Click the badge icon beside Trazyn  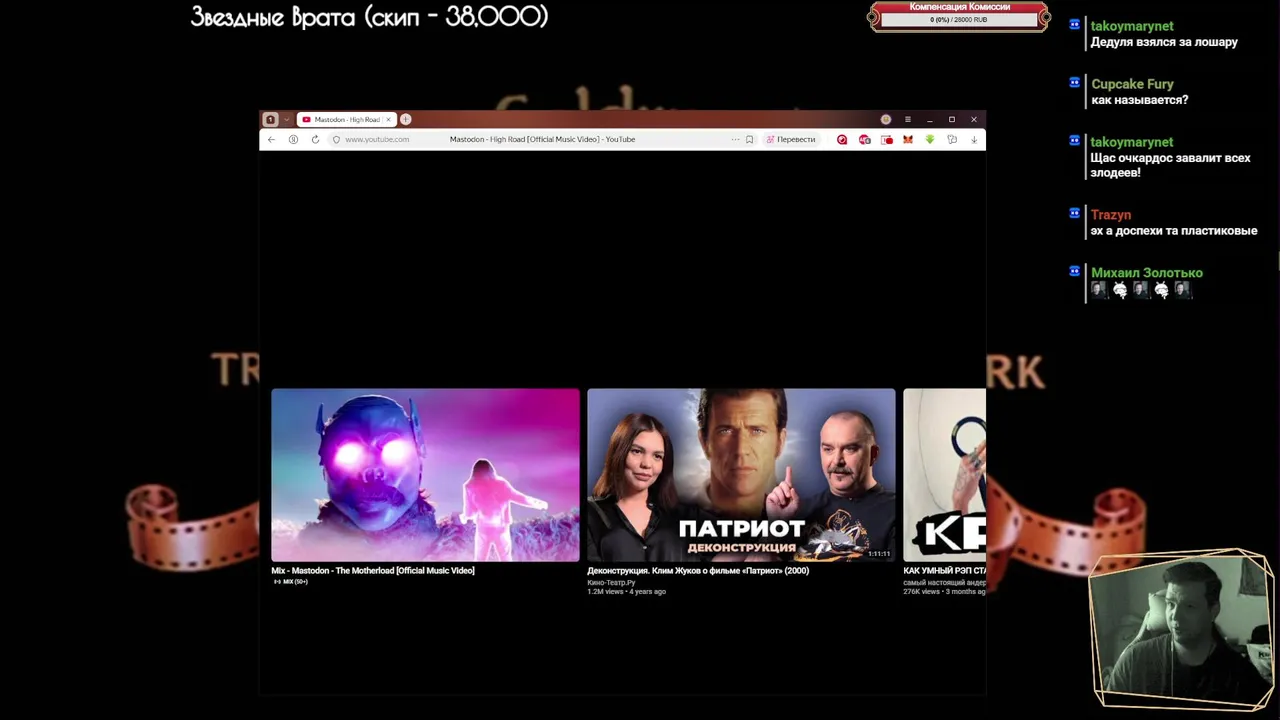pos(1075,213)
